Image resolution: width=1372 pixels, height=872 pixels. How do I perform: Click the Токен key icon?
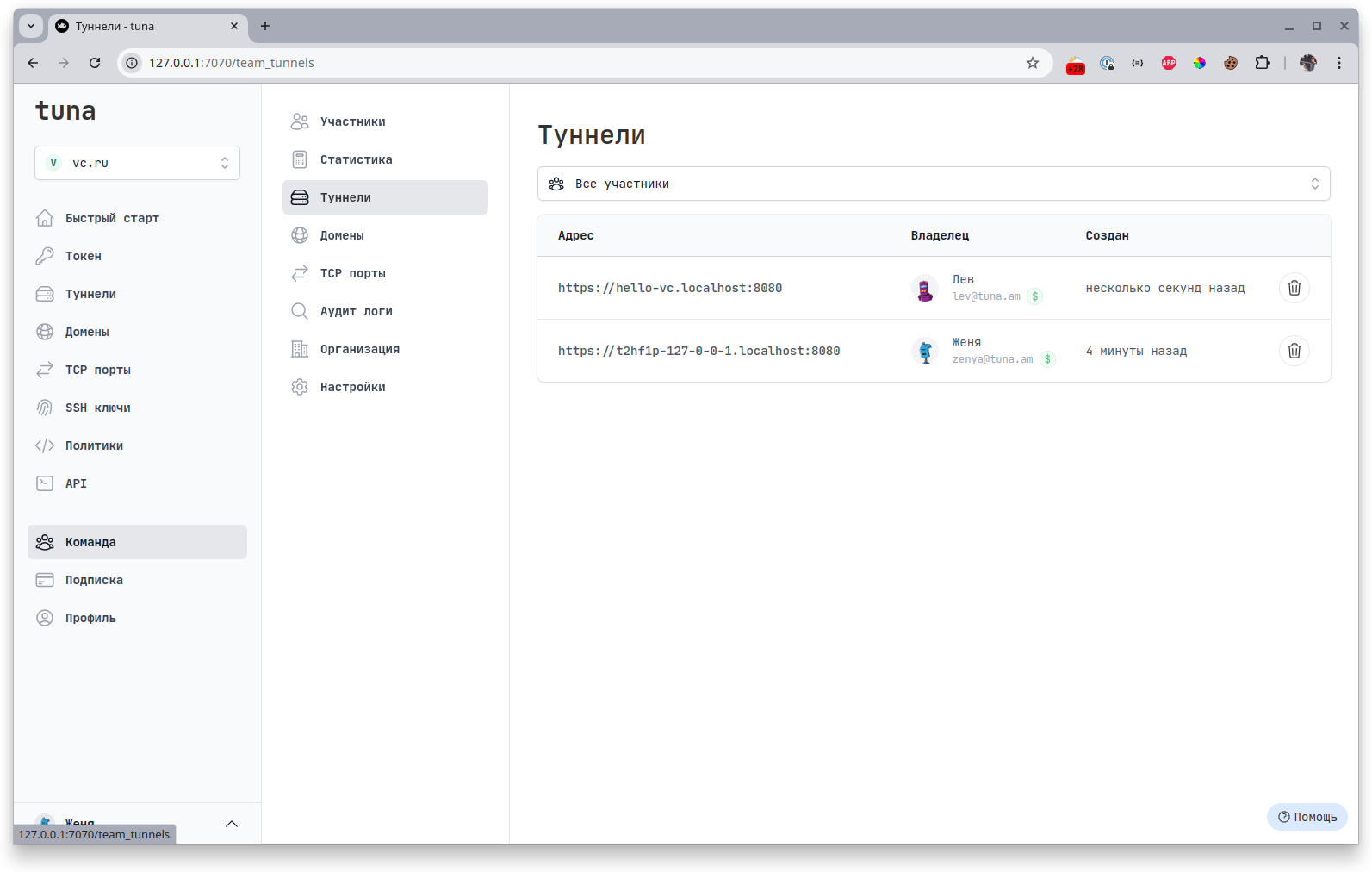[45, 256]
